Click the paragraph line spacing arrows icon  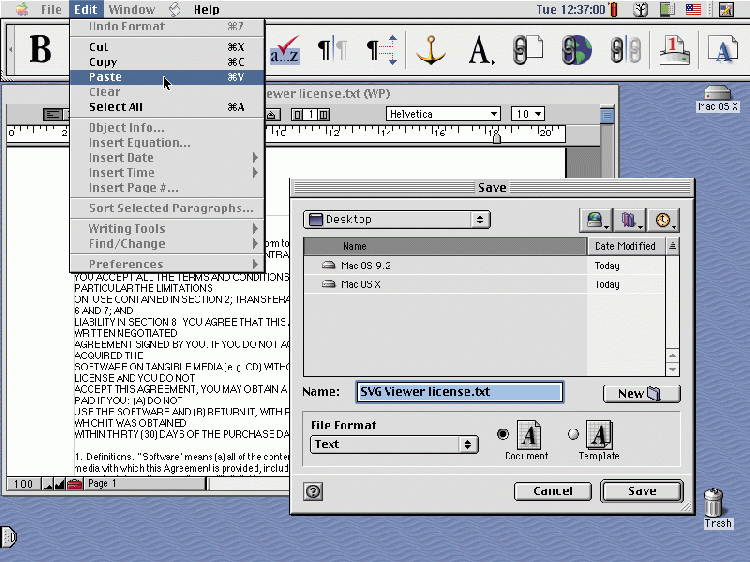coord(382,50)
